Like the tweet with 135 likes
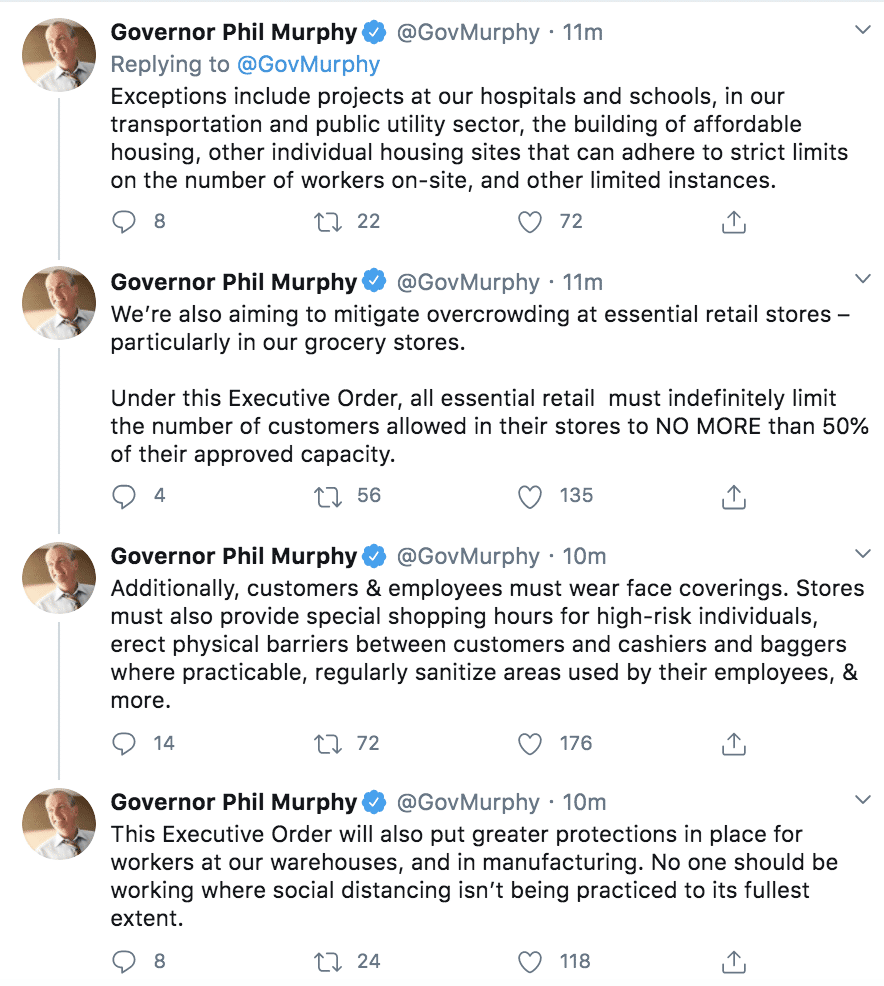The height and width of the screenshot is (986, 884). coord(529,496)
